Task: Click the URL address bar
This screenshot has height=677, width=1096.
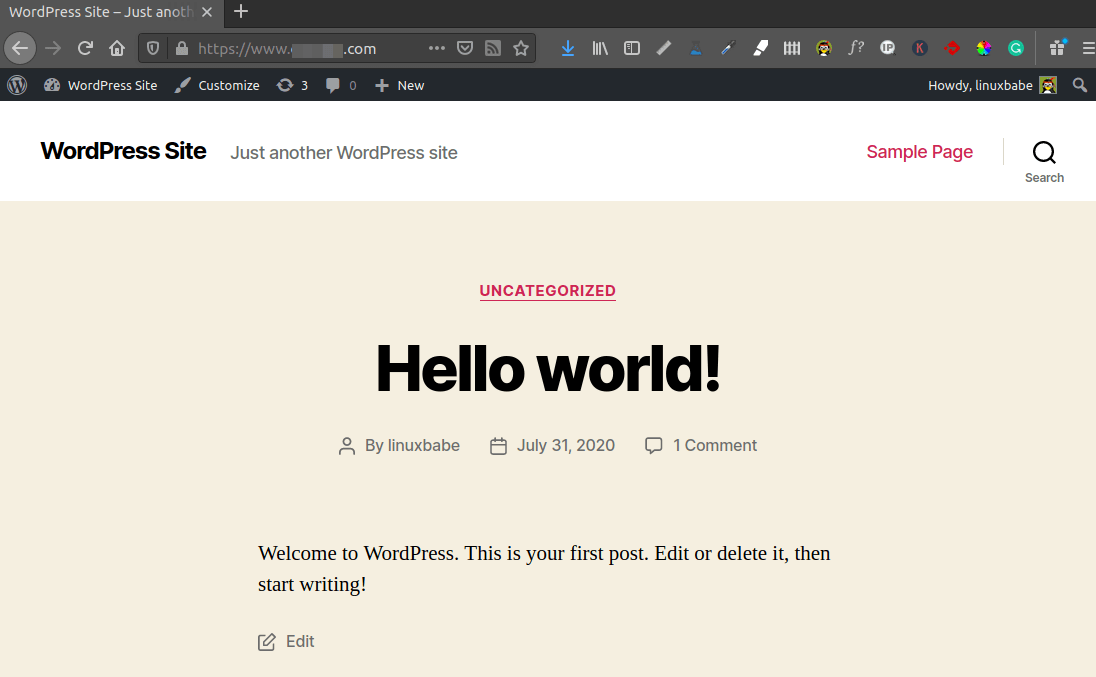Action: coord(300,48)
